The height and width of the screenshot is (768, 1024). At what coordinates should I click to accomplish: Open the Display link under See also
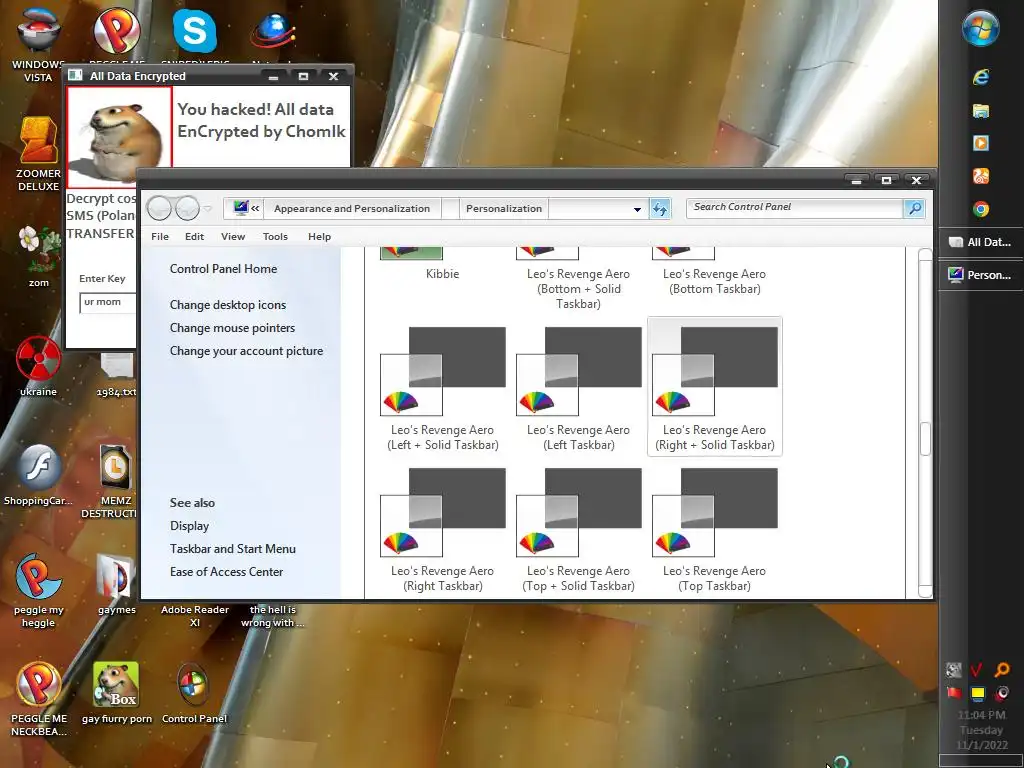click(x=189, y=526)
